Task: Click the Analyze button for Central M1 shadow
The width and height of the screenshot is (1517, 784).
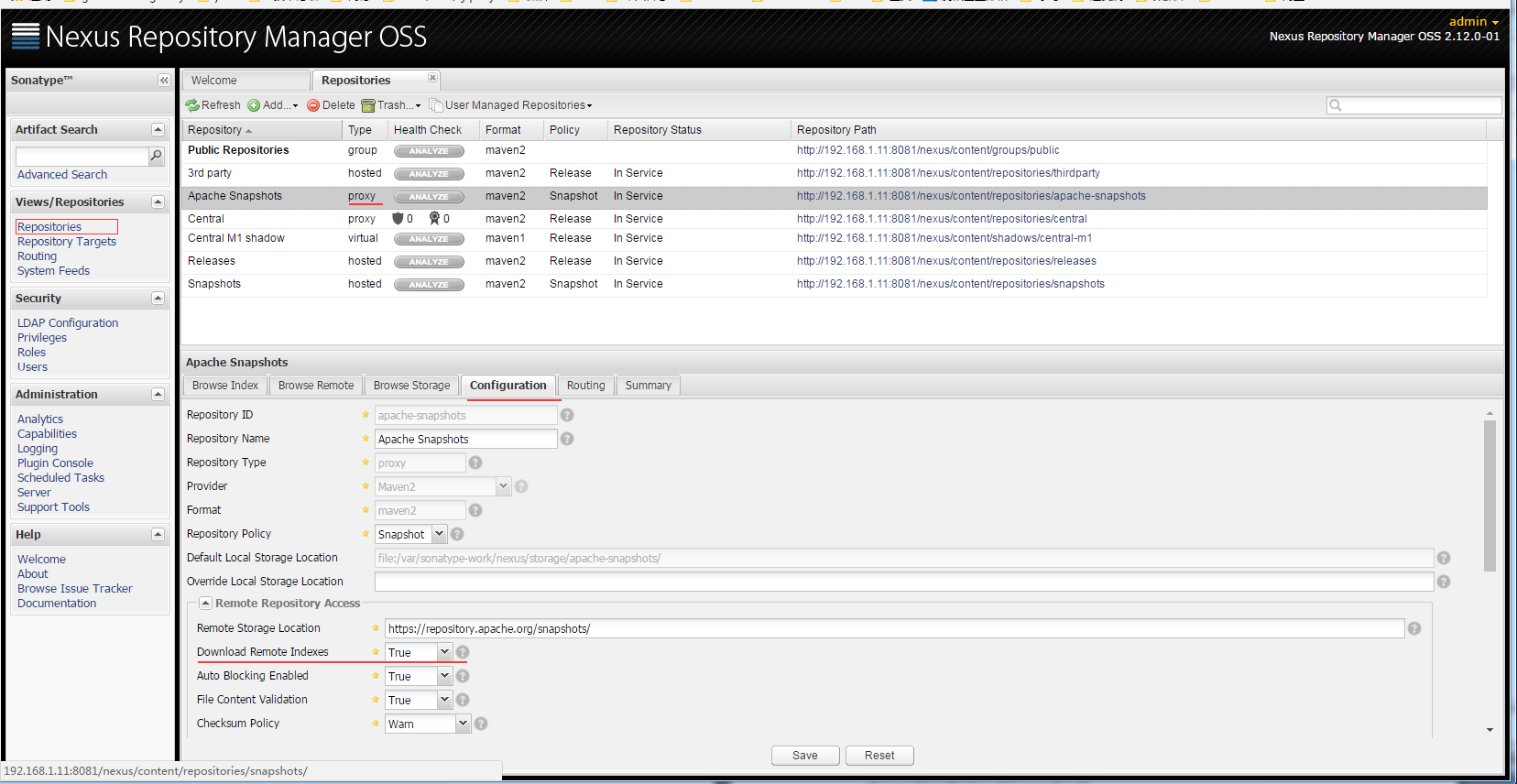Action: 429,239
